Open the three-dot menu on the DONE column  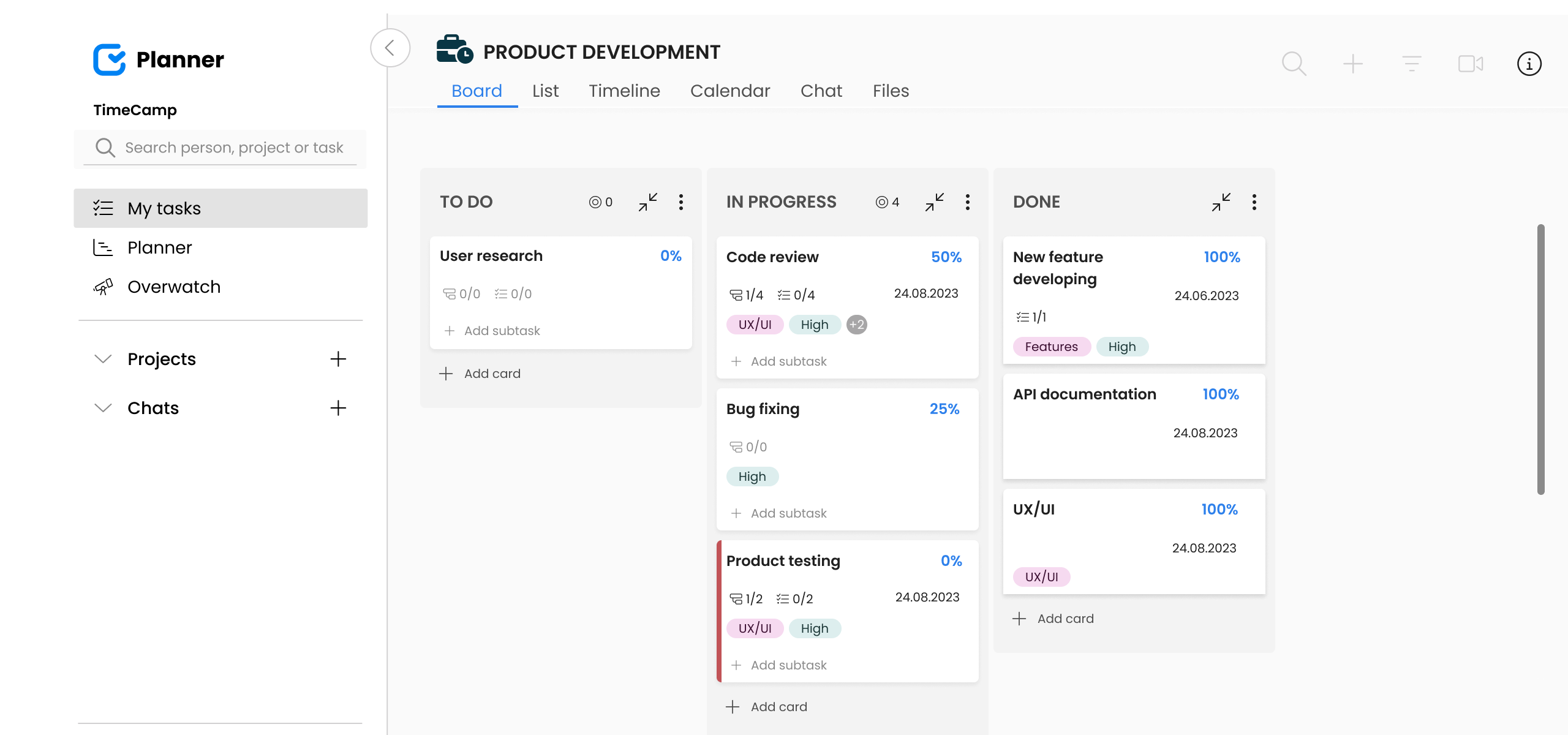pyautogui.click(x=1253, y=202)
